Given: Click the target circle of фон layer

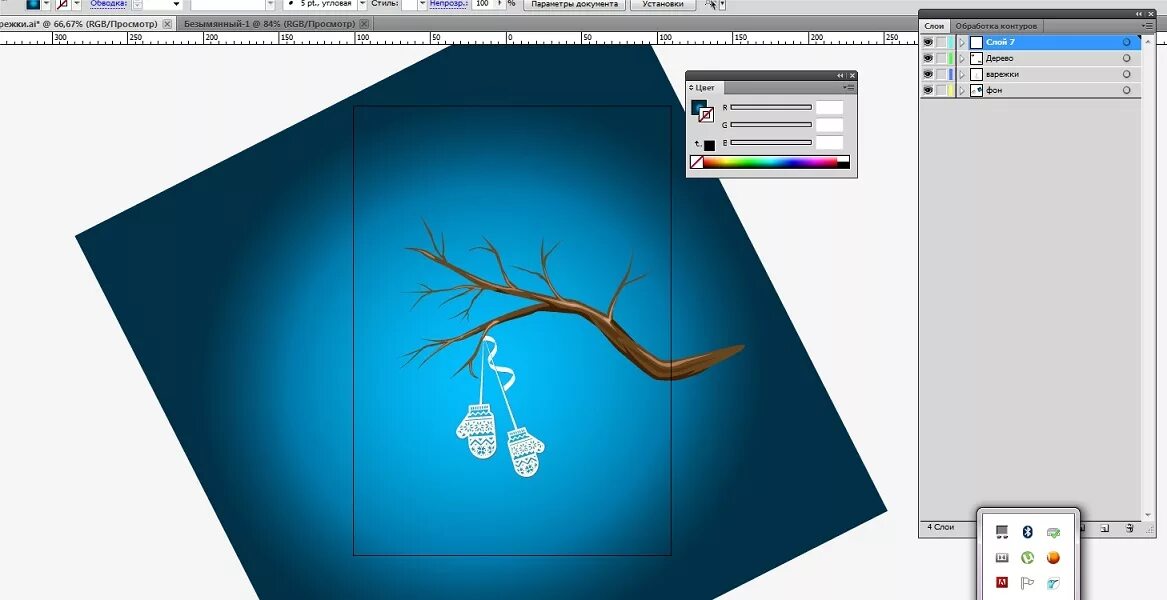Looking at the screenshot, I should (1127, 90).
